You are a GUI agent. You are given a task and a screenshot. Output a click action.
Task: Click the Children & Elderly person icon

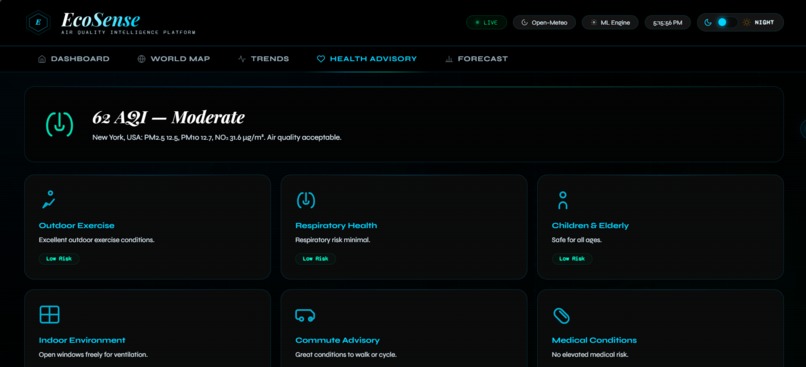[x=563, y=200]
